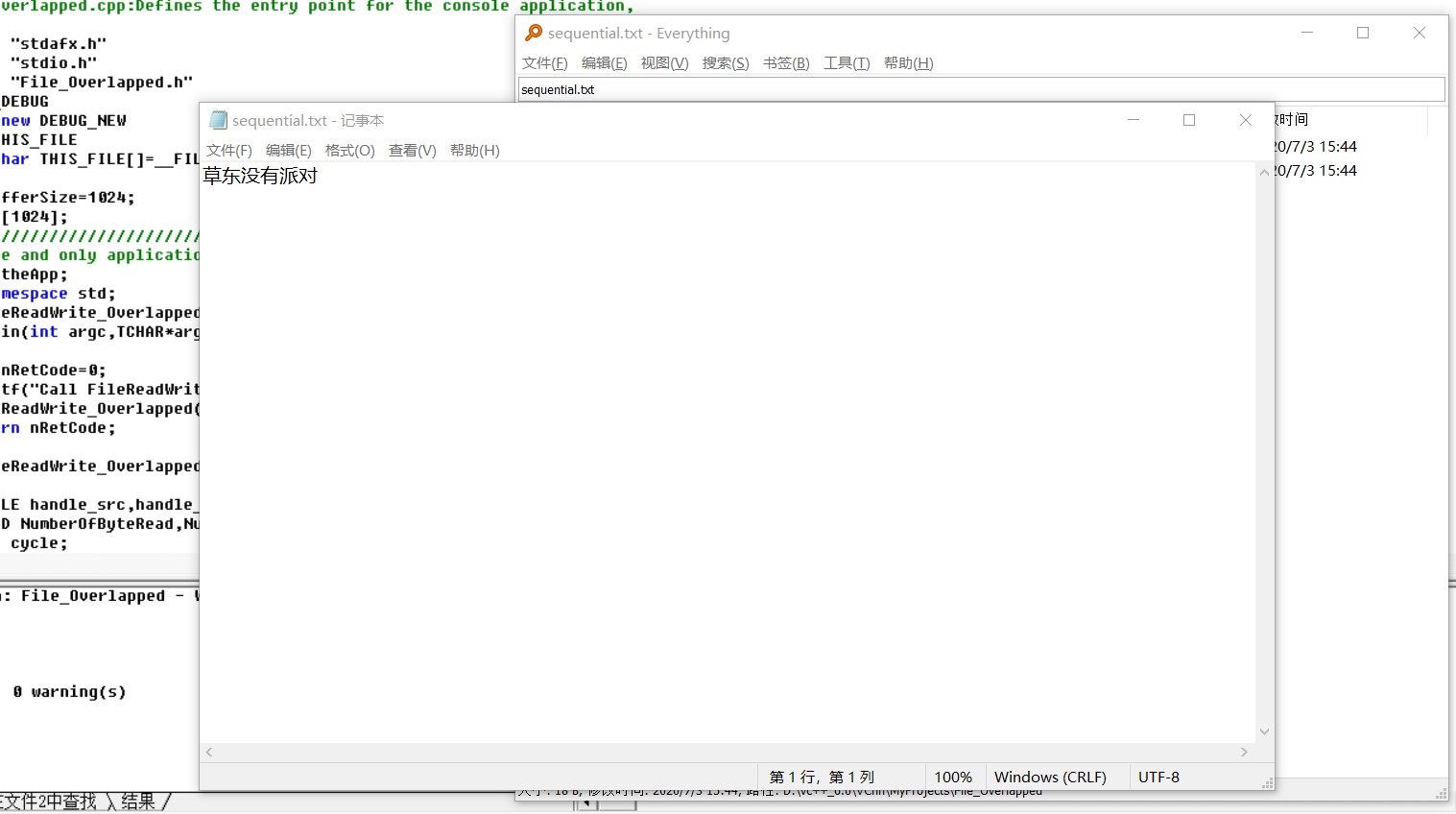Open Everything's 视图(V) menu
Image resolution: width=1456 pixels, height=814 pixels.
click(x=665, y=63)
